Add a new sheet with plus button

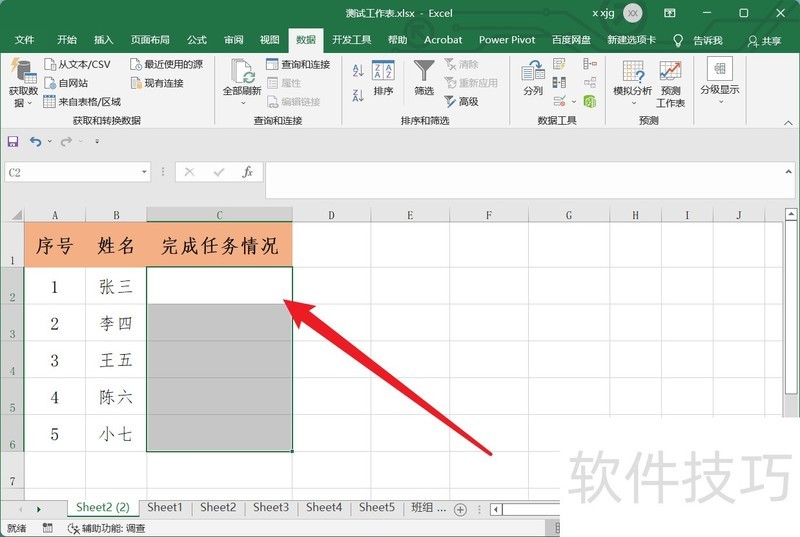[x=460, y=509]
